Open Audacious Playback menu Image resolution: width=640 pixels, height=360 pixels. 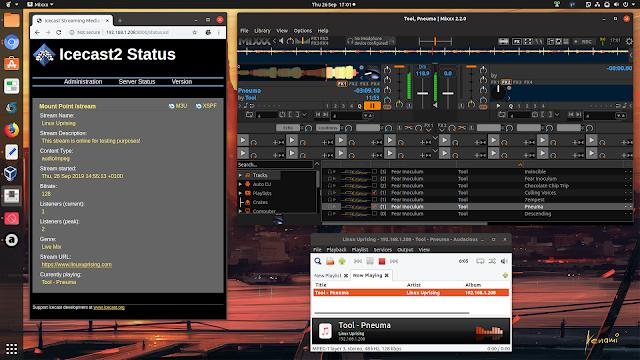click(x=336, y=249)
